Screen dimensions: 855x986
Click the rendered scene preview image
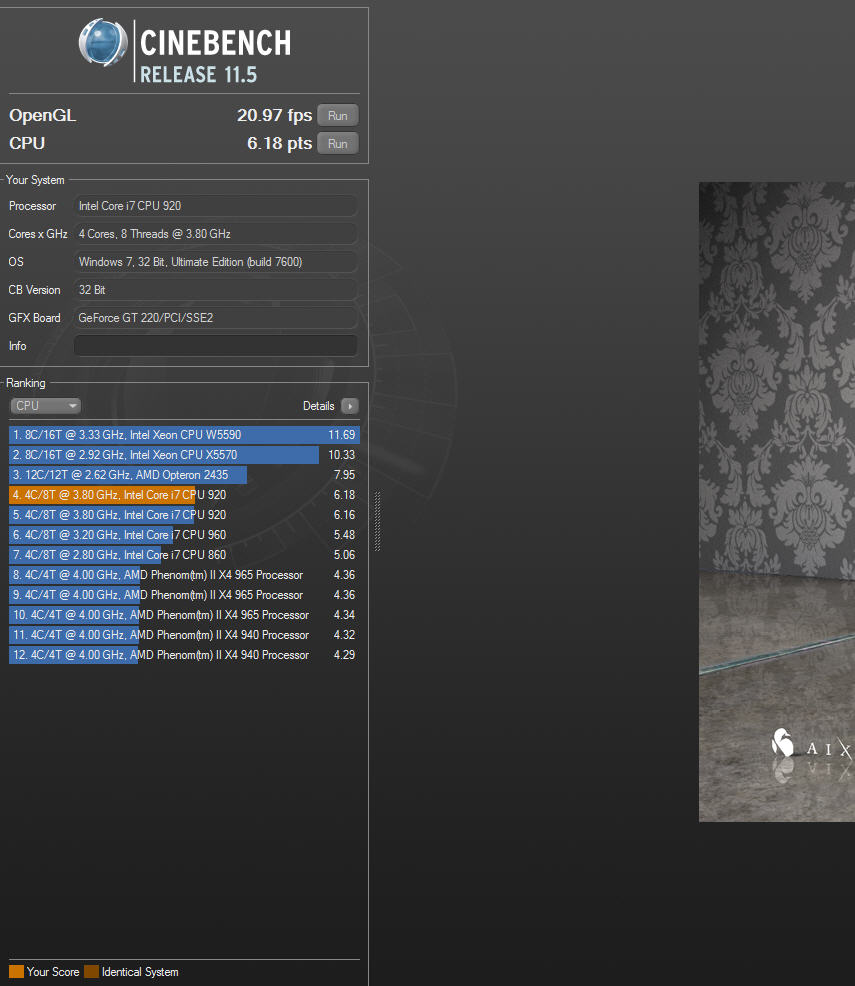coord(777,502)
